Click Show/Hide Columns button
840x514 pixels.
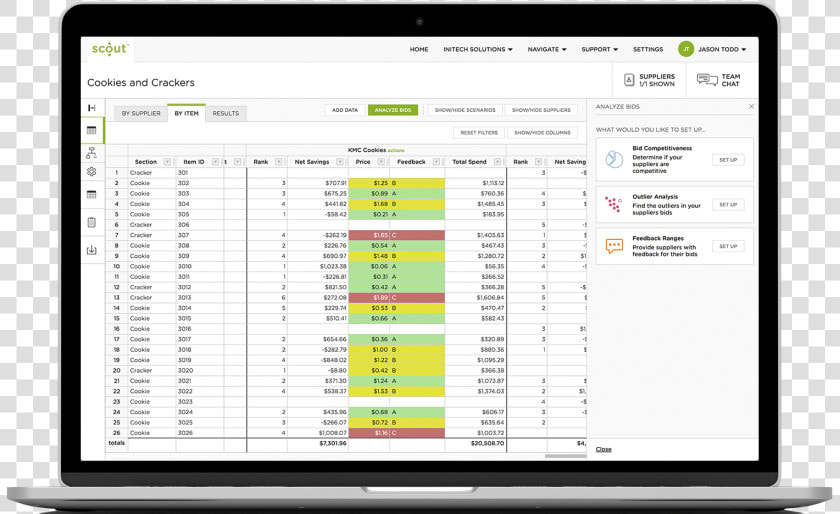tap(542, 132)
